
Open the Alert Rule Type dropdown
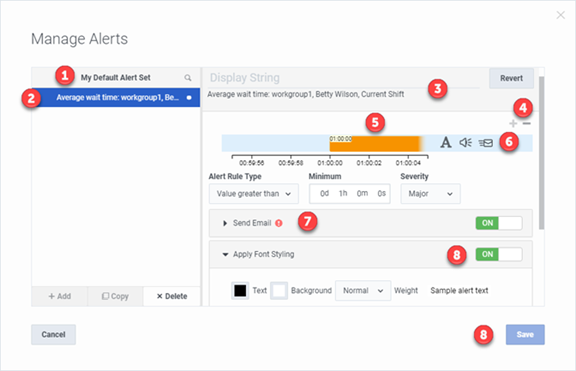[254, 194]
